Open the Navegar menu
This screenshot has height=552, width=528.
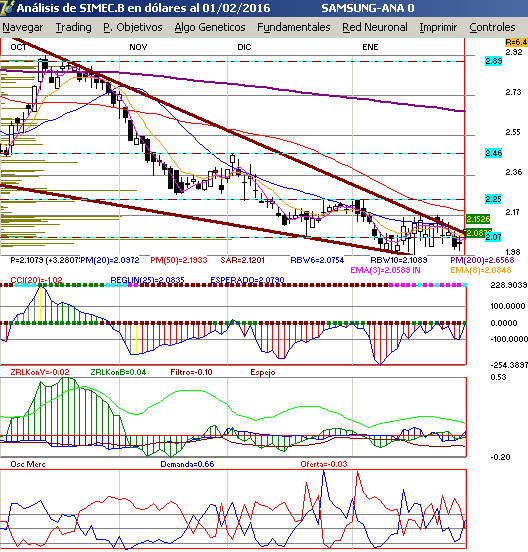pyautogui.click(x=23, y=27)
